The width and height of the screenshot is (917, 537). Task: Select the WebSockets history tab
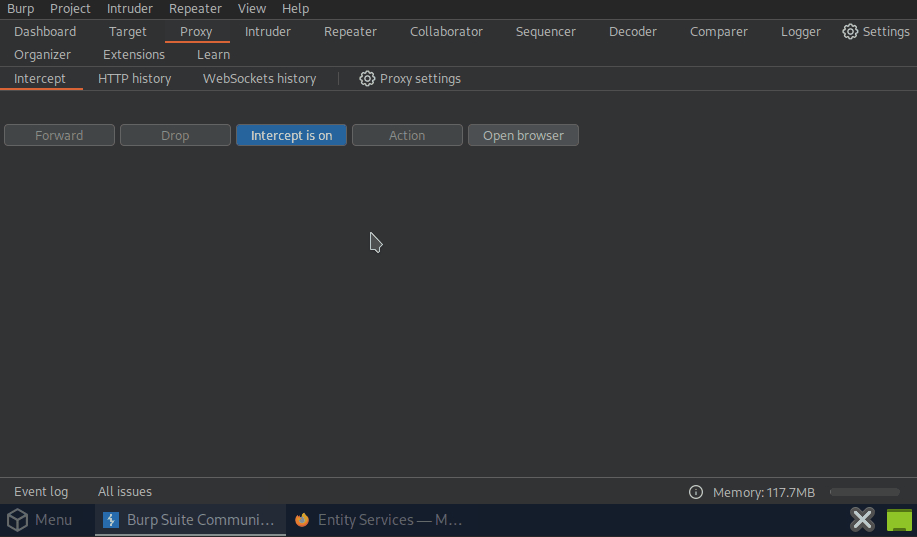pyautogui.click(x=259, y=78)
